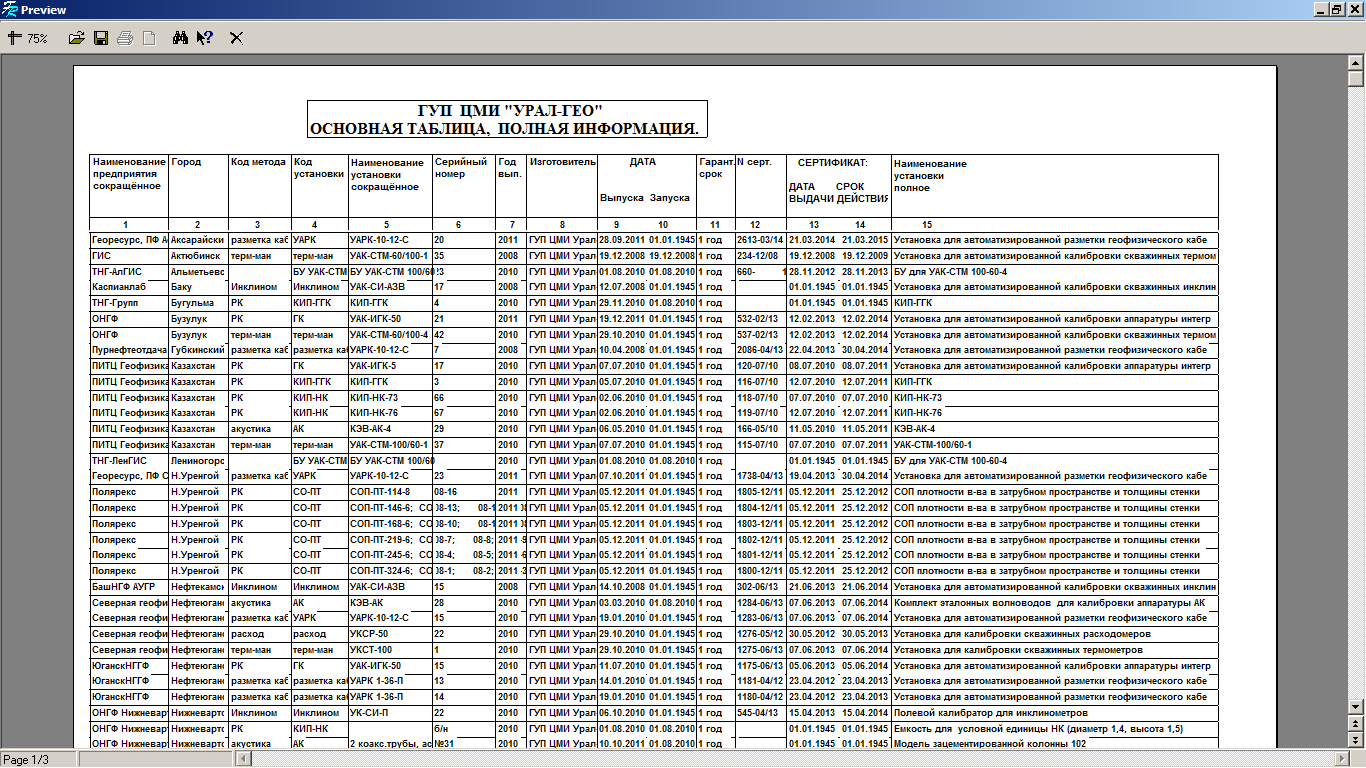Click the company cell Пурнефтеотдача

(x=129, y=350)
